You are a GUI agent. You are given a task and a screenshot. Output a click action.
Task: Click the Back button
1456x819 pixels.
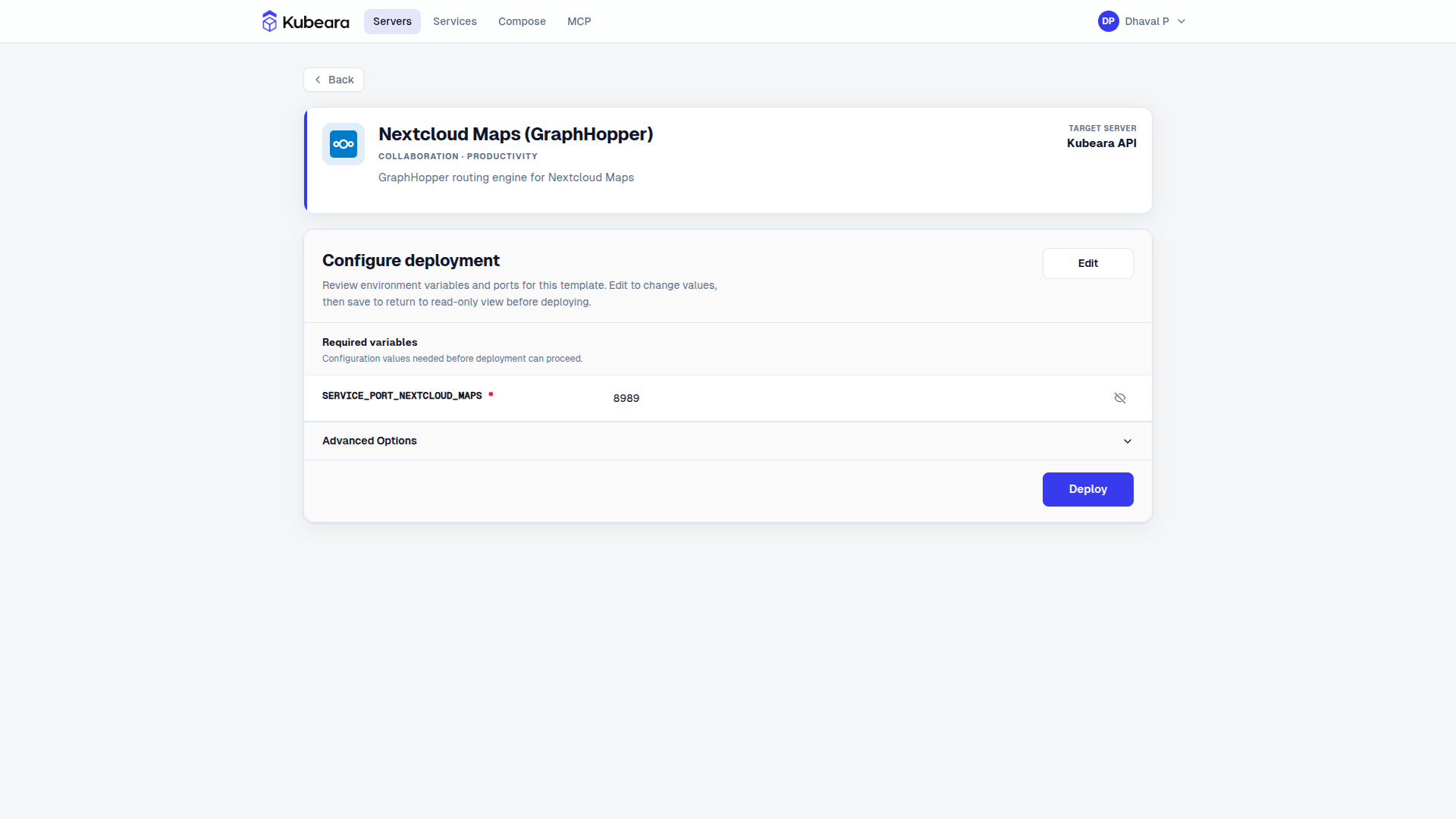(334, 80)
